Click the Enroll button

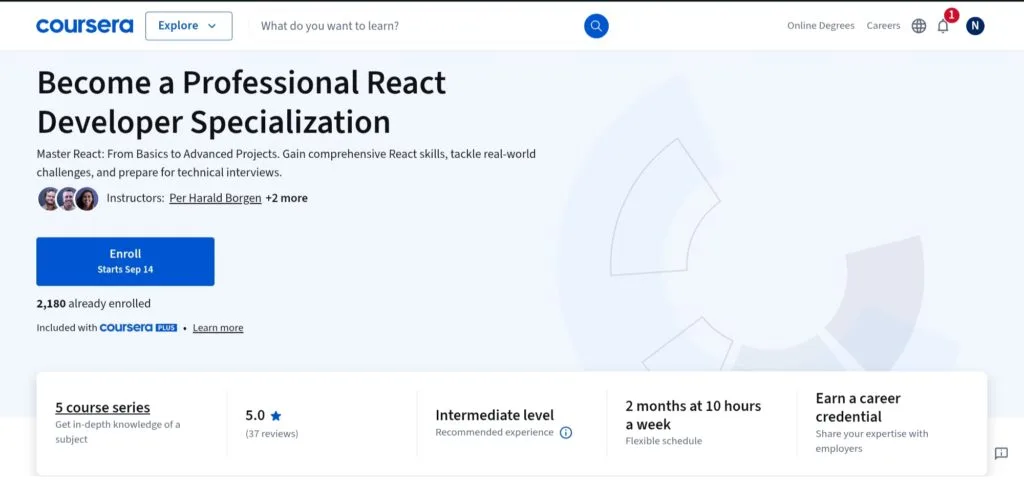pos(125,261)
